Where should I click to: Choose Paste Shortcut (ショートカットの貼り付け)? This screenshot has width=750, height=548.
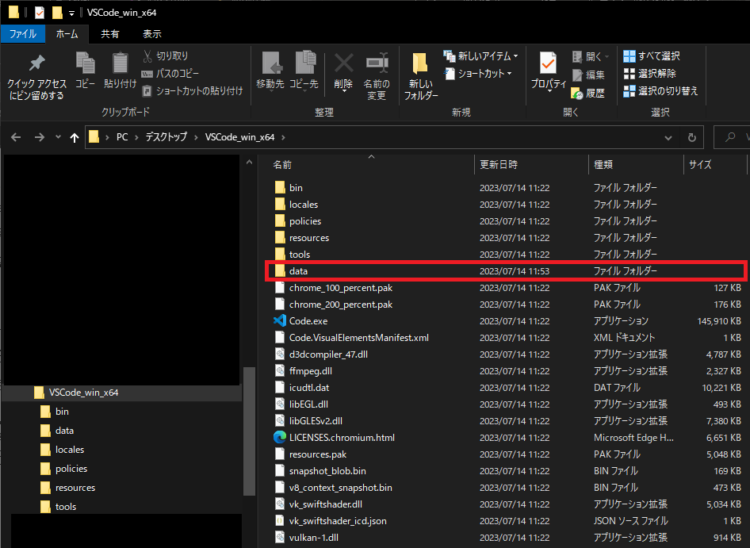193,91
